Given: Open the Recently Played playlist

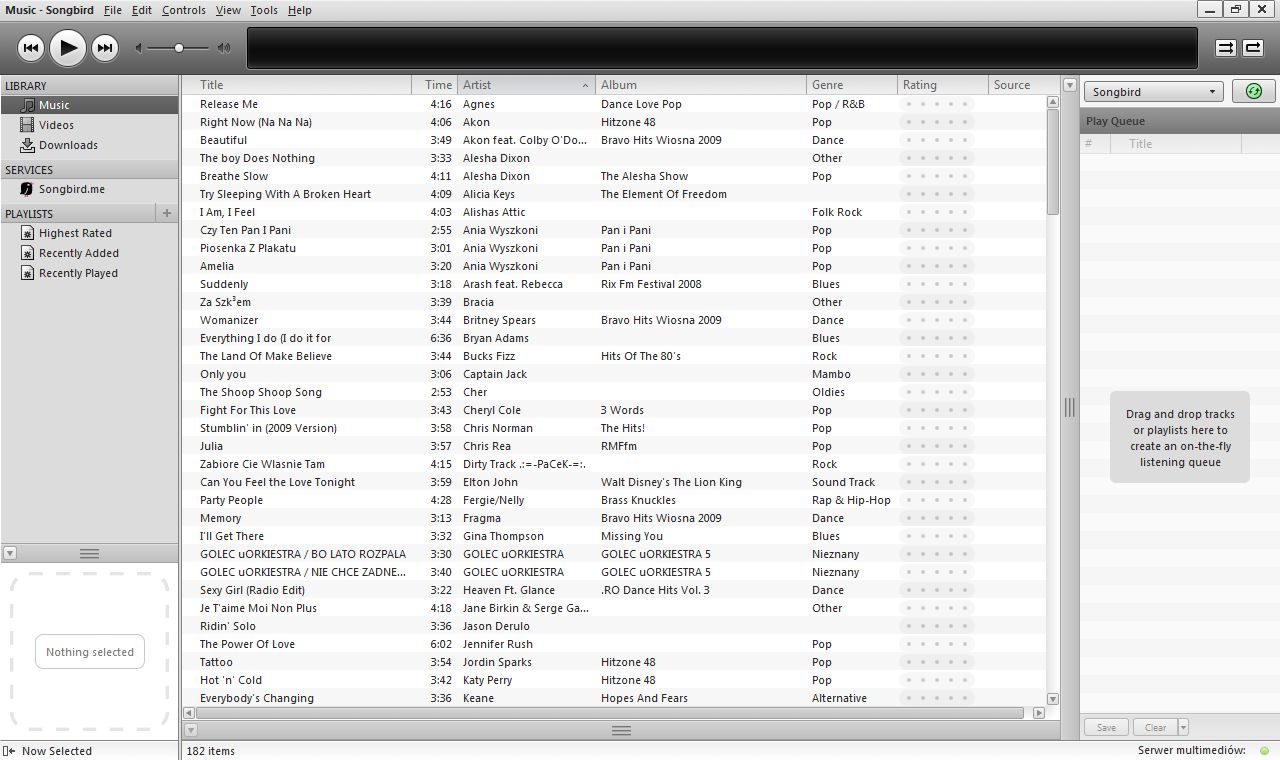Looking at the screenshot, I should [x=90, y=273].
